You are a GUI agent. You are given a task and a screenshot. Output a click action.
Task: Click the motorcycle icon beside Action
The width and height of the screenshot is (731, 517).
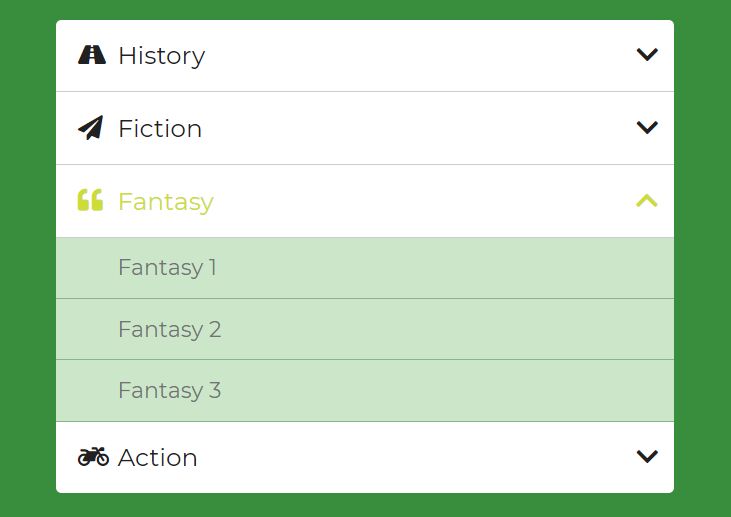pyautogui.click(x=93, y=457)
